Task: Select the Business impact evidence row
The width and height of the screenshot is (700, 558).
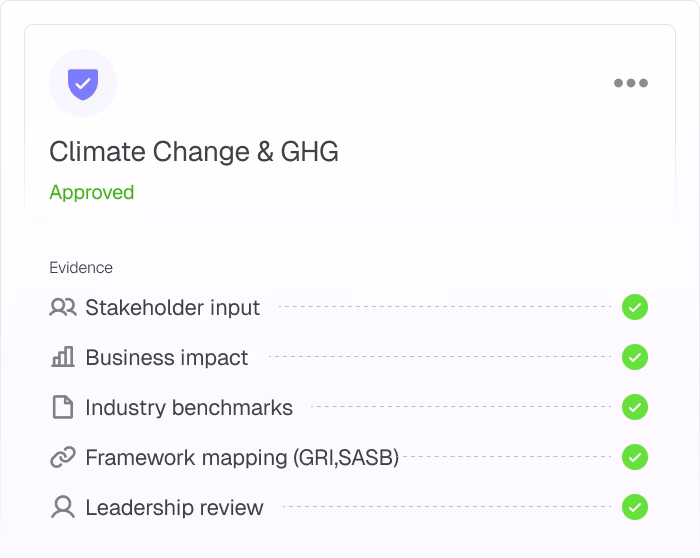Action: point(349,358)
